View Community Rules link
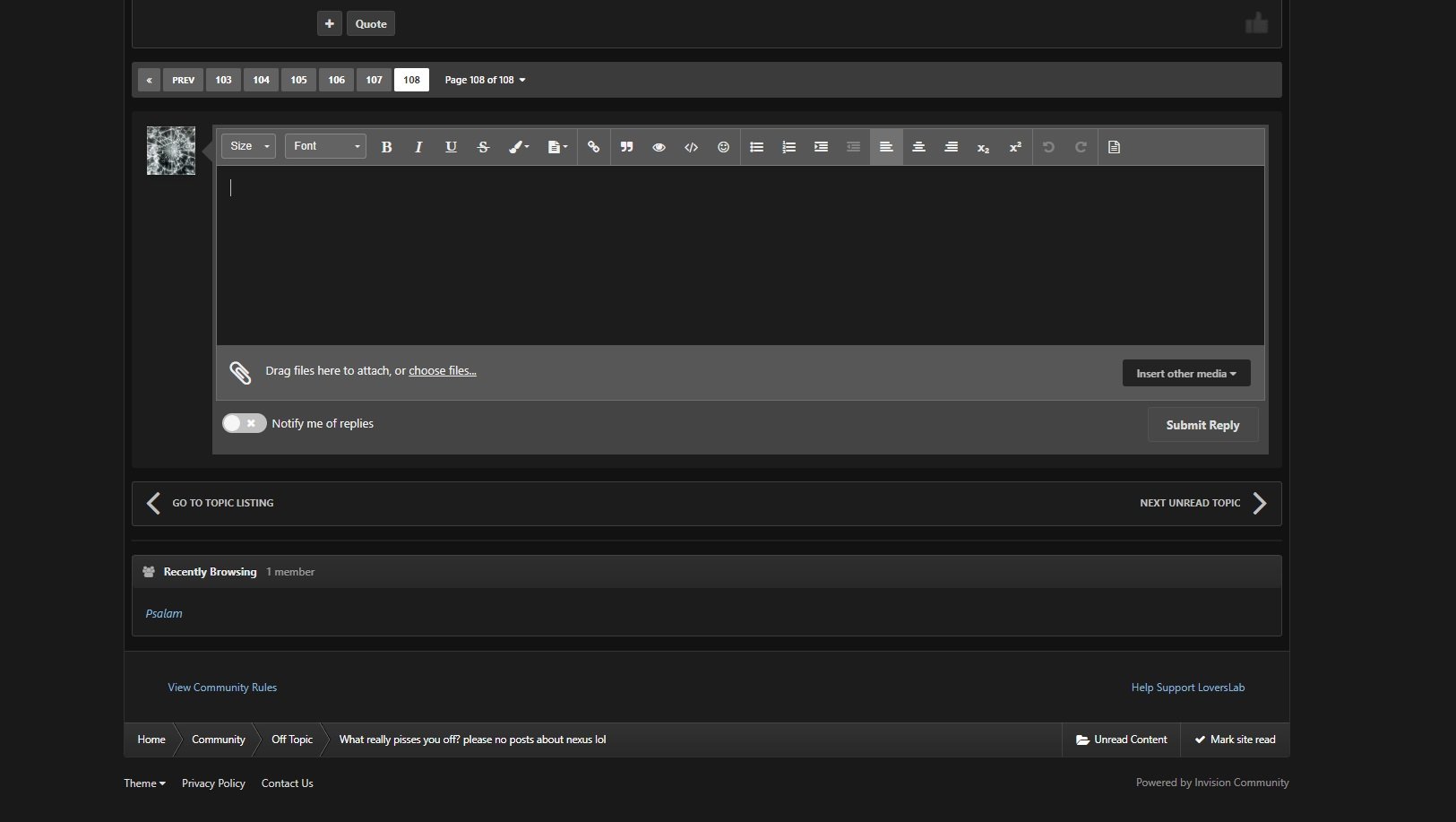The width and height of the screenshot is (1456, 822). (x=222, y=688)
